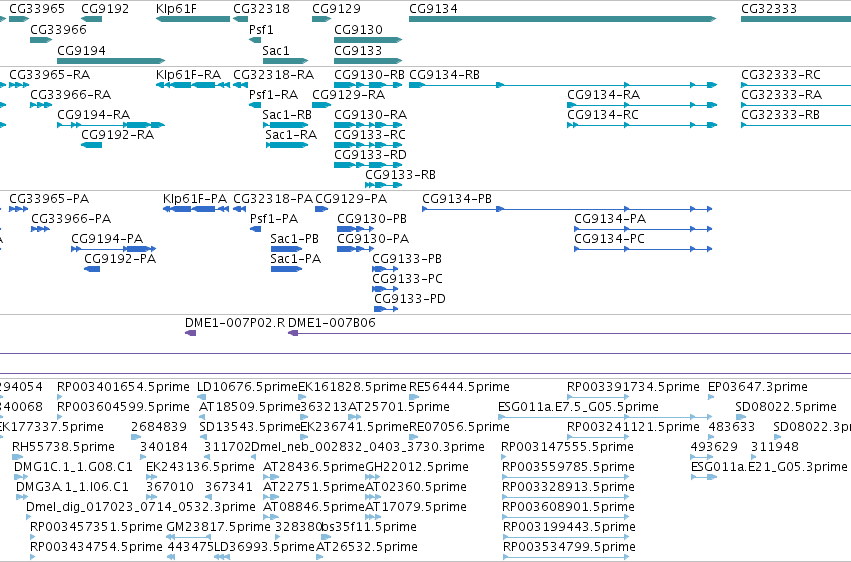Screen dimensions: 851x562
Task: Select transcript CG9134-RB
Action: 563,85
